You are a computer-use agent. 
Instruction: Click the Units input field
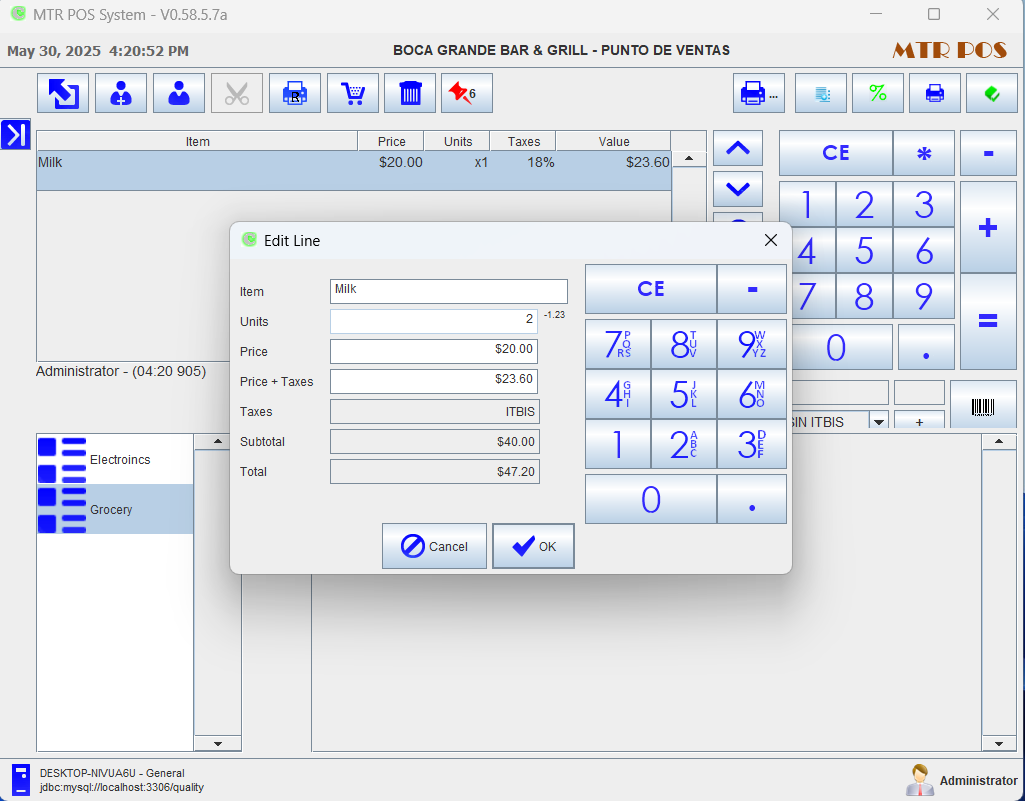tap(433, 321)
